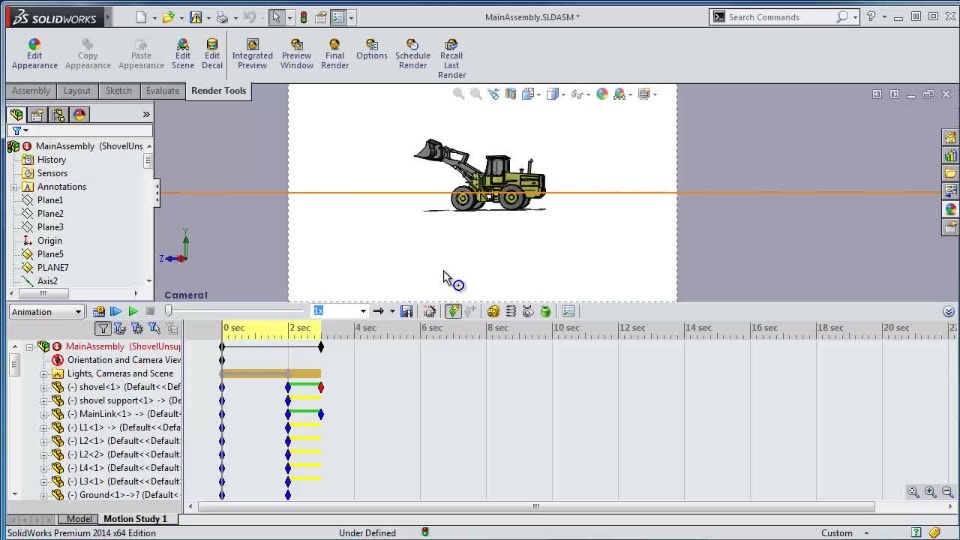The height and width of the screenshot is (540, 960).
Task: Recall Last Render
Action: click(x=451, y=59)
